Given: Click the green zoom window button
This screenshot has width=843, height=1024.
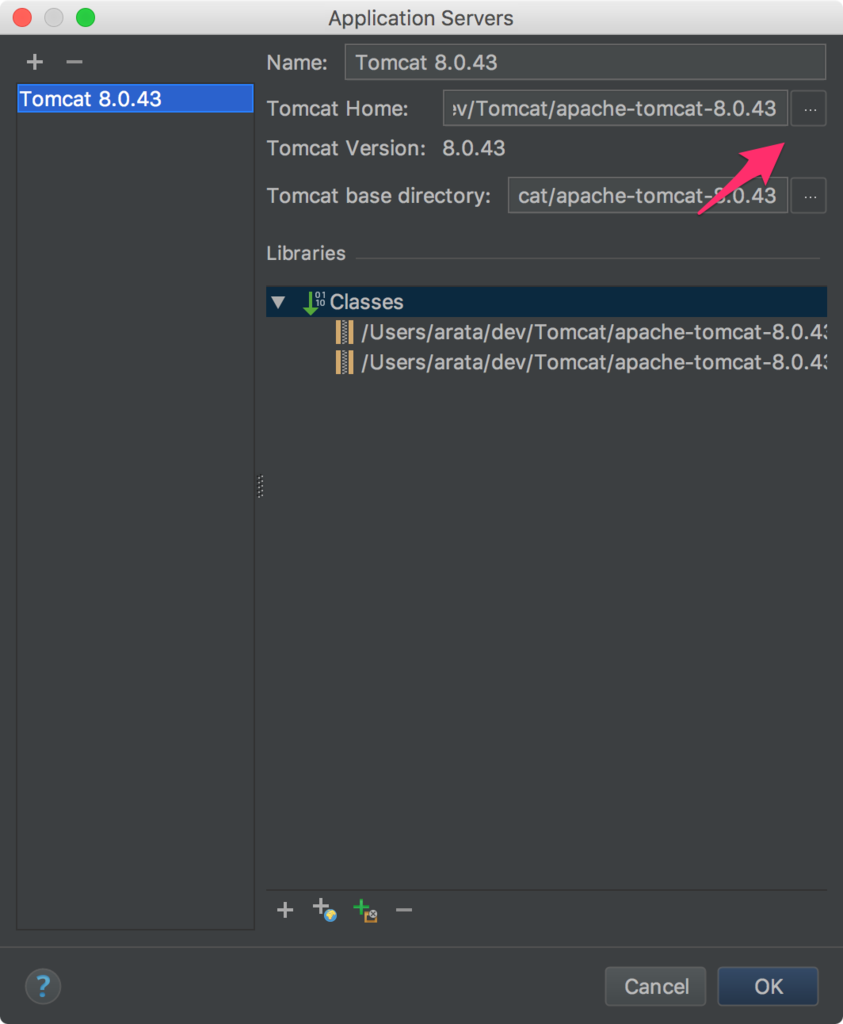Looking at the screenshot, I should [86, 17].
